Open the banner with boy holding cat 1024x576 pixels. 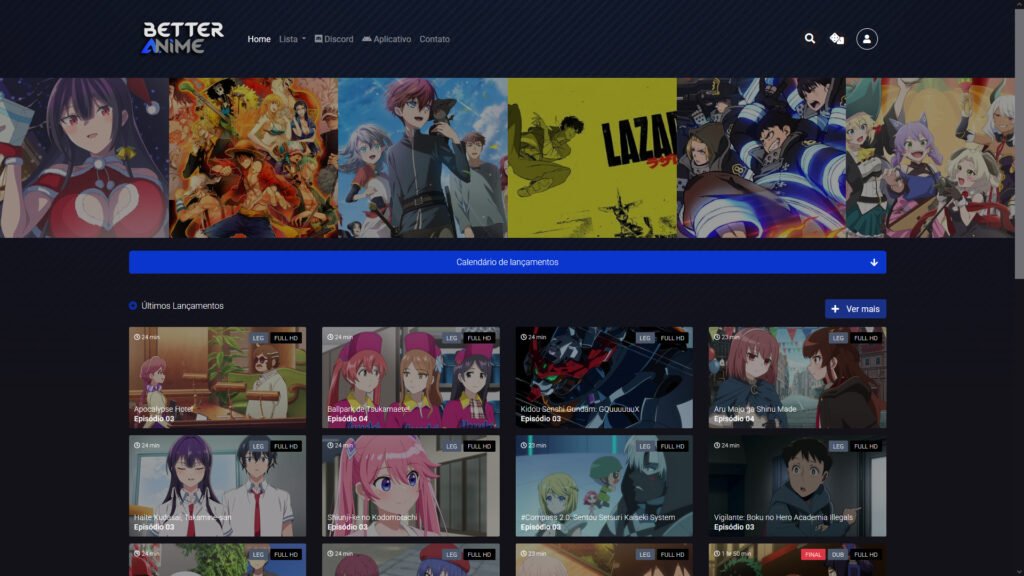coord(423,157)
